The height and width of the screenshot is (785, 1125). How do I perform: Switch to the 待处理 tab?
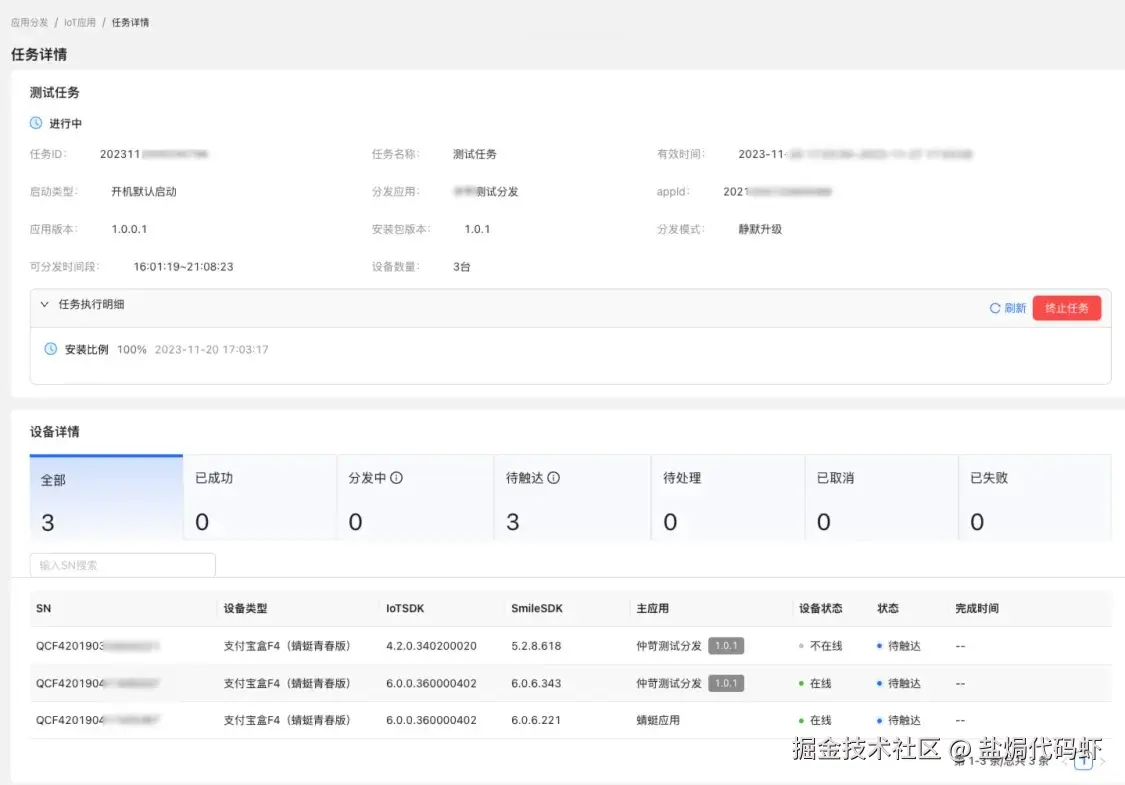pos(728,497)
